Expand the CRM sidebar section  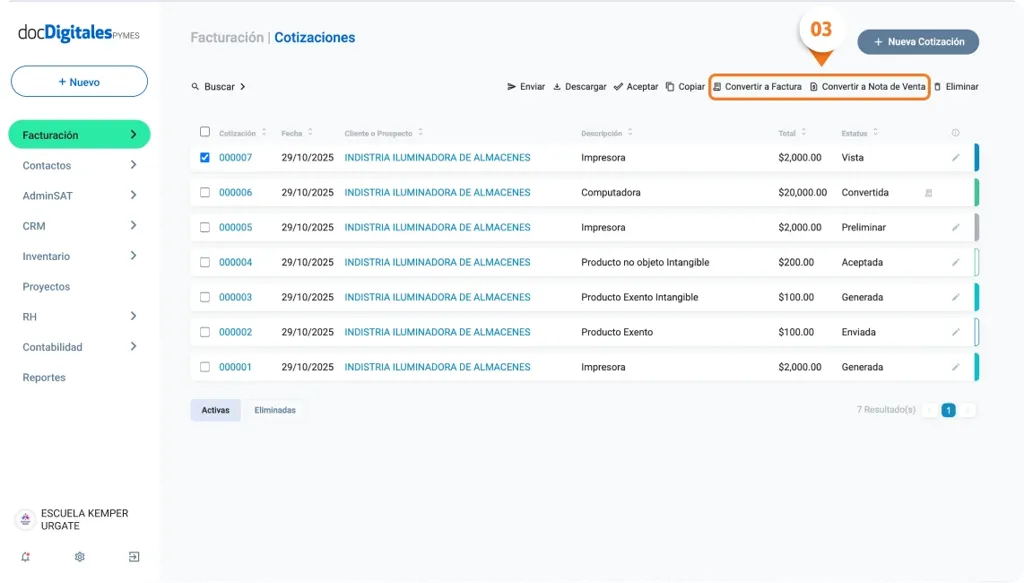pyautogui.click(x=133, y=226)
